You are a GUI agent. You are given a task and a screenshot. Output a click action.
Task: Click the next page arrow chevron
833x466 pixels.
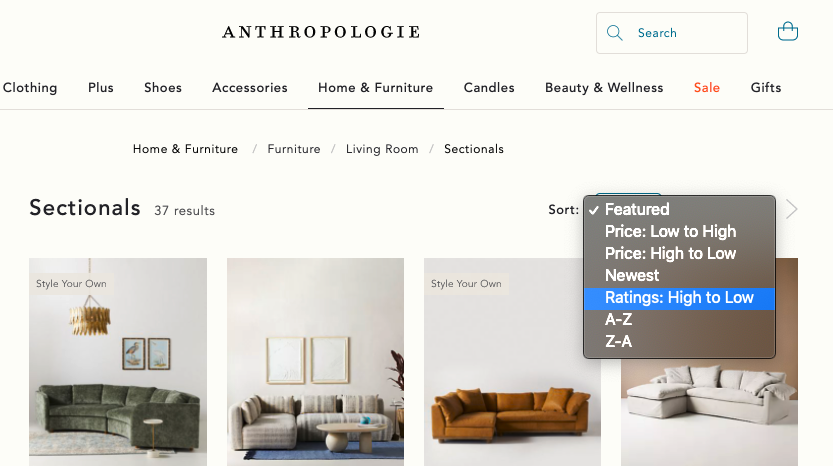click(x=791, y=209)
